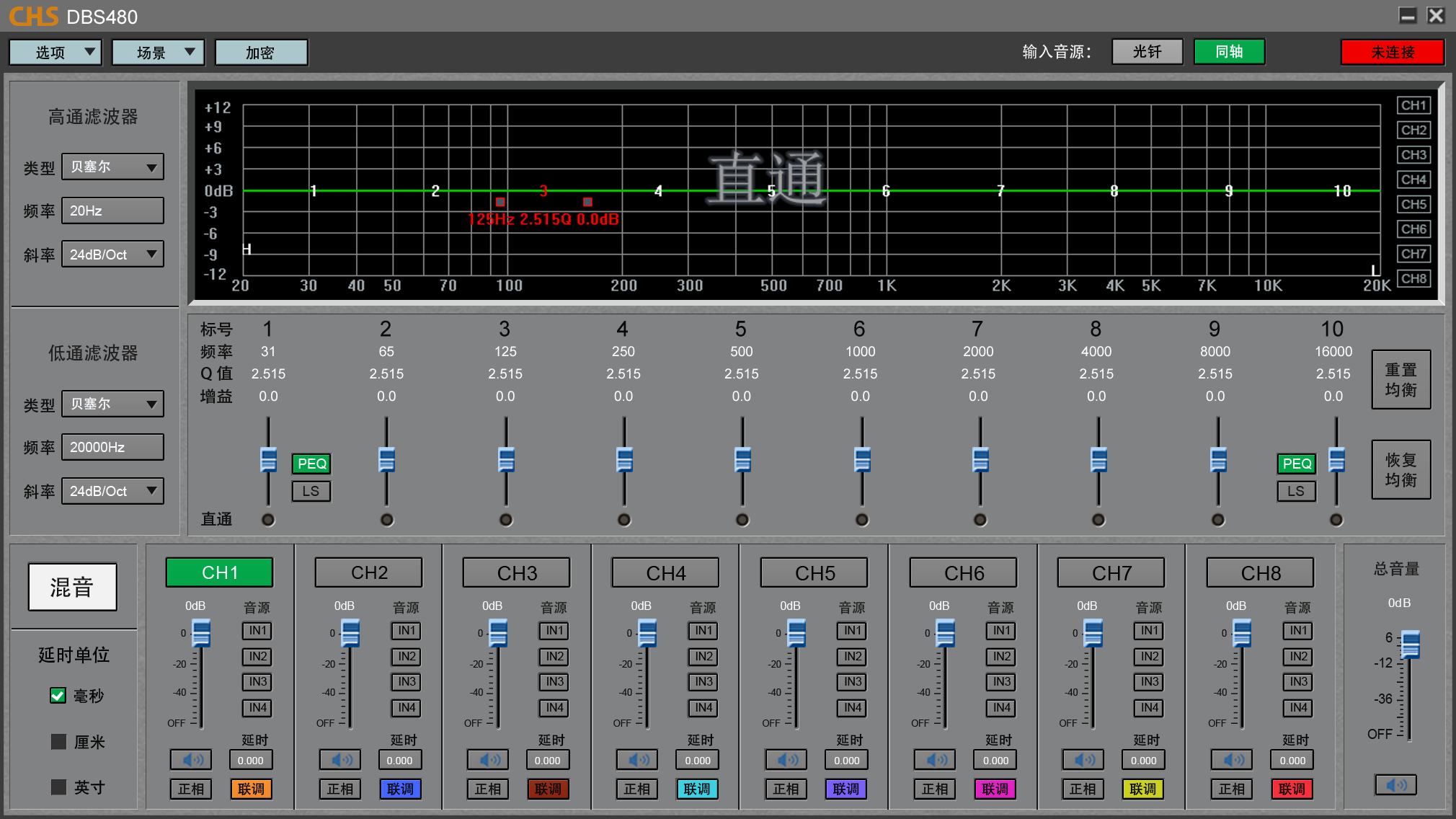Toggle LS shelf for band 1
Image resolution: width=1456 pixels, height=819 pixels.
tap(311, 491)
